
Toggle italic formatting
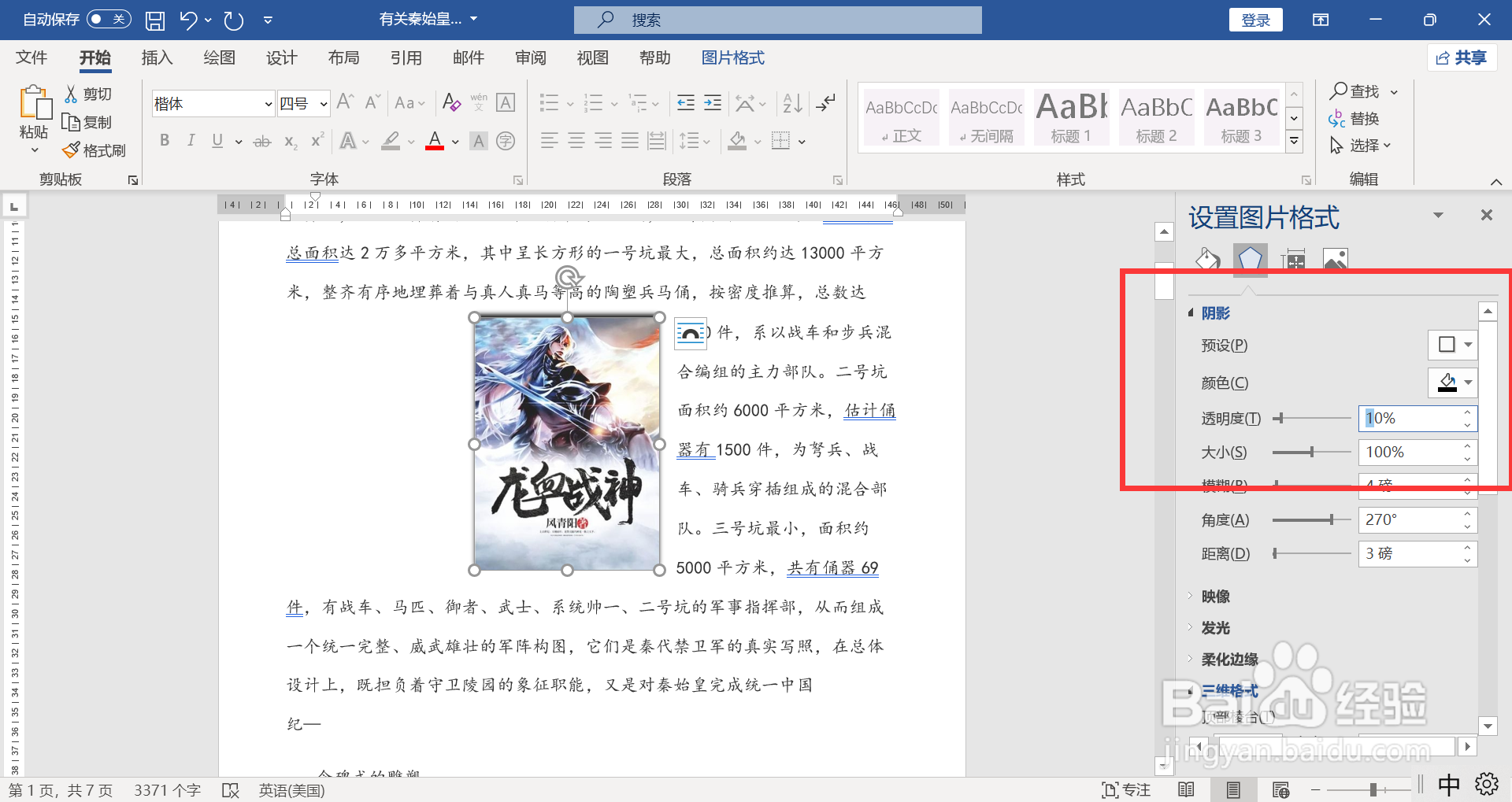tap(191, 141)
